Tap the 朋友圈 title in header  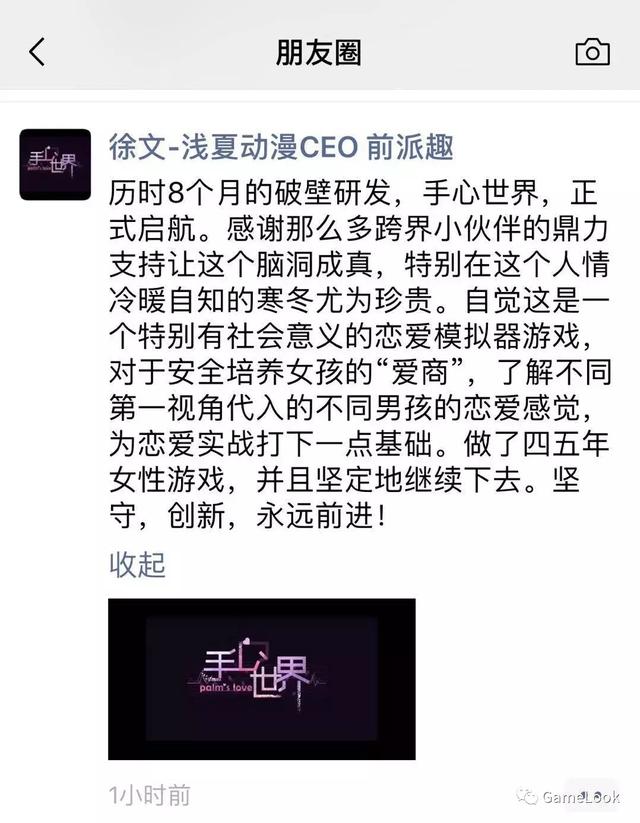319,53
